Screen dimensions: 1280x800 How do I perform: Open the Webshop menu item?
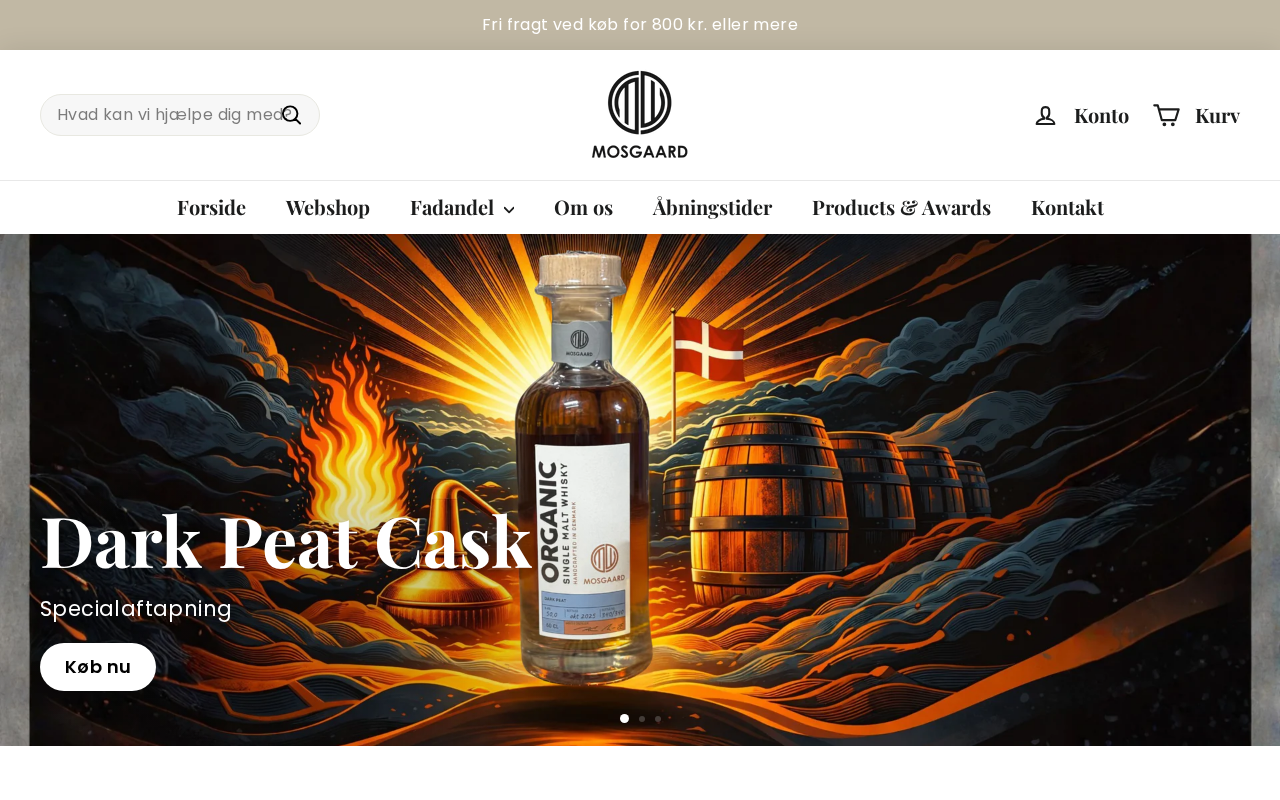click(328, 208)
